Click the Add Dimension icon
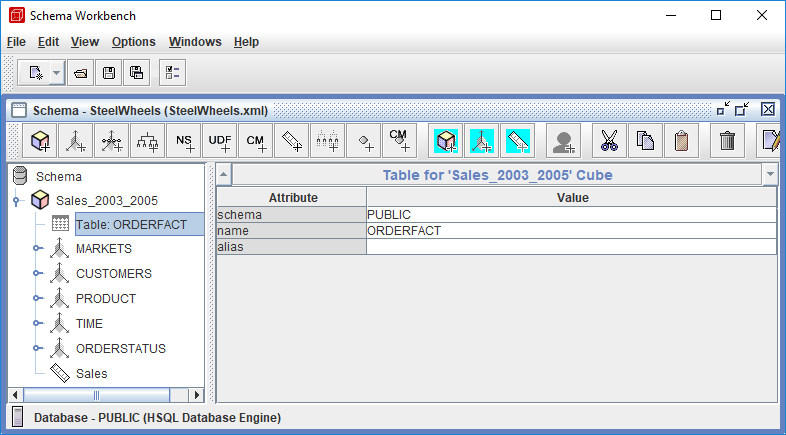The image size is (786, 435). tap(76, 141)
